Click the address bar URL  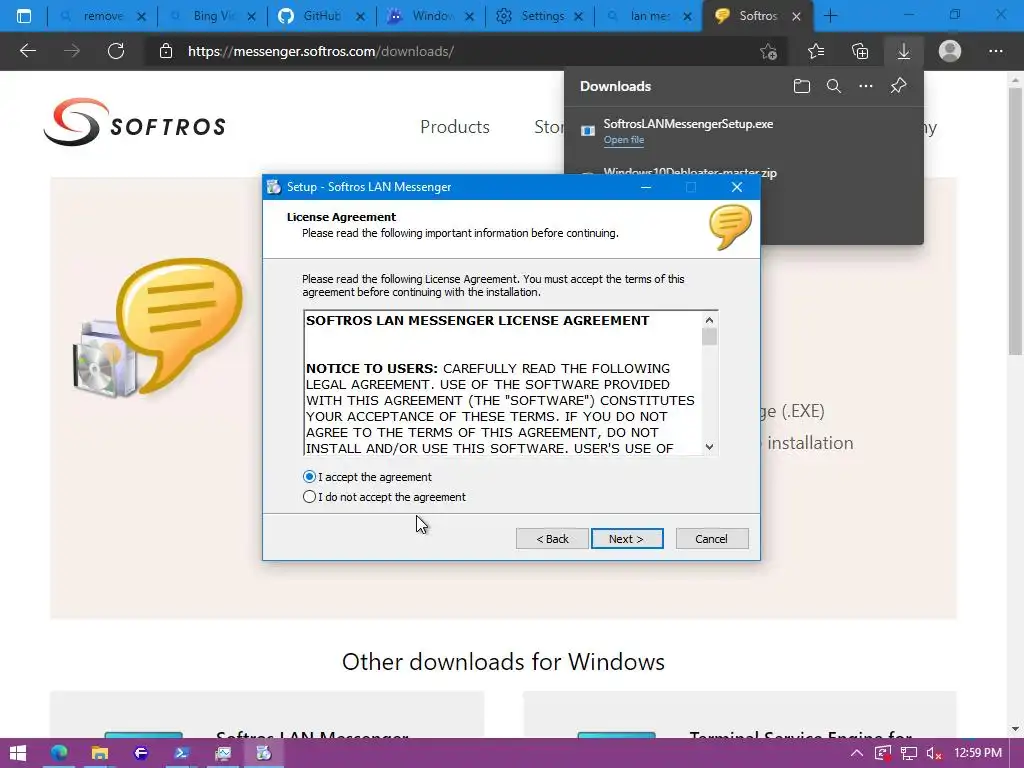(321, 51)
